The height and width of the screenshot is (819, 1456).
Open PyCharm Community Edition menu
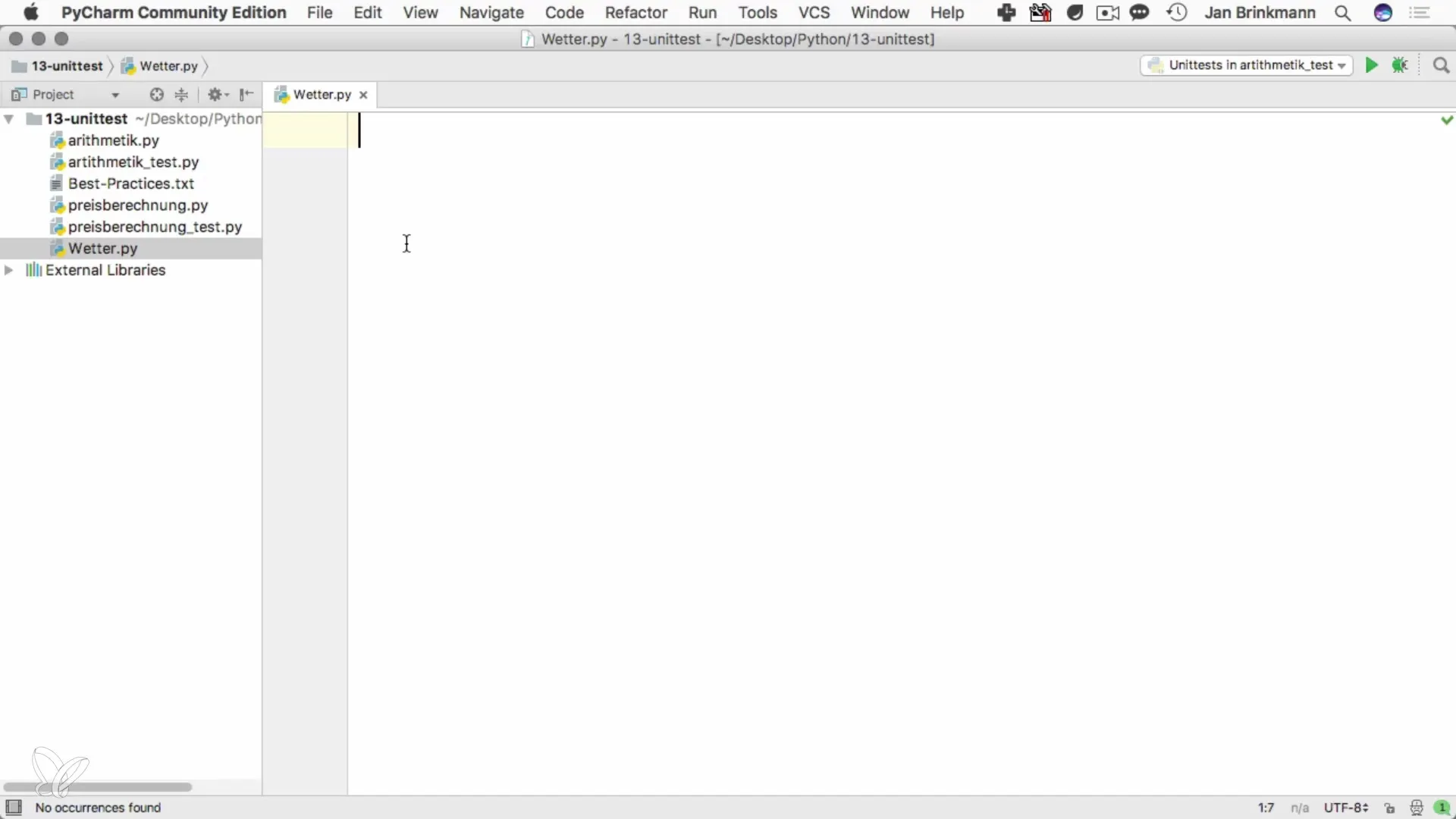click(x=174, y=13)
